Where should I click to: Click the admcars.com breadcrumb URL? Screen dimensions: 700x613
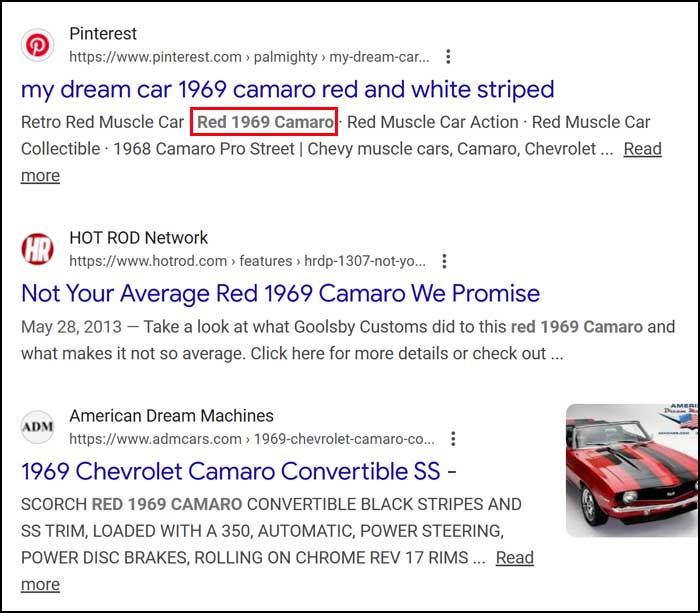click(252, 439)
